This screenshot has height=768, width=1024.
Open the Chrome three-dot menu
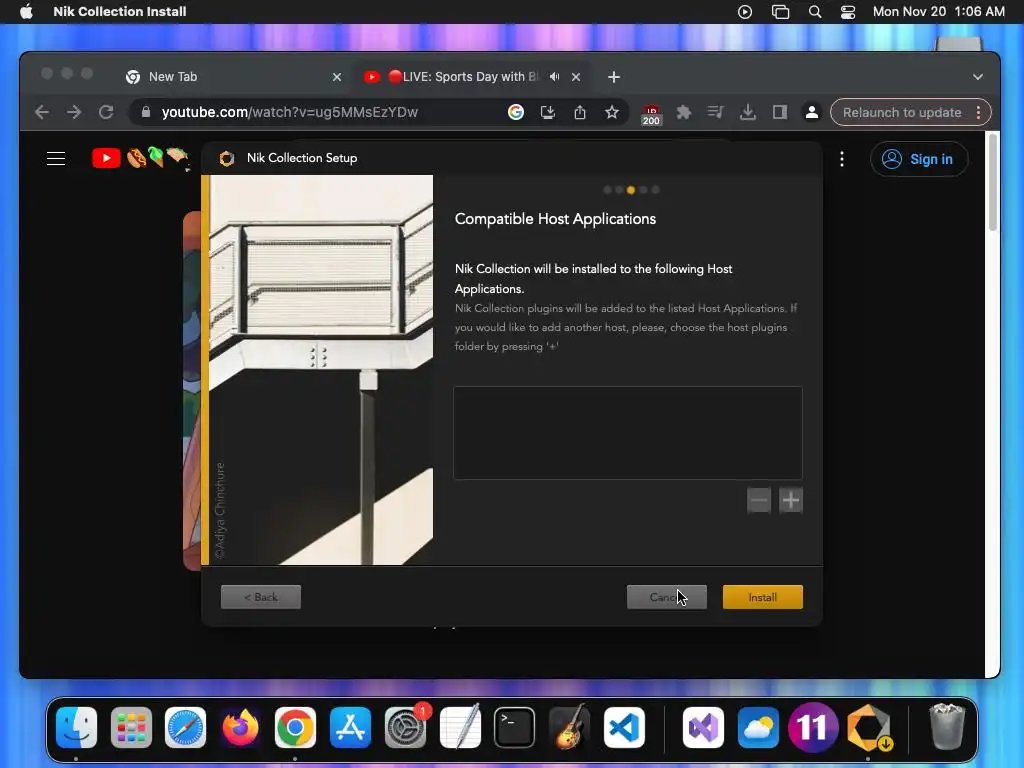click(x=978, y=112)
